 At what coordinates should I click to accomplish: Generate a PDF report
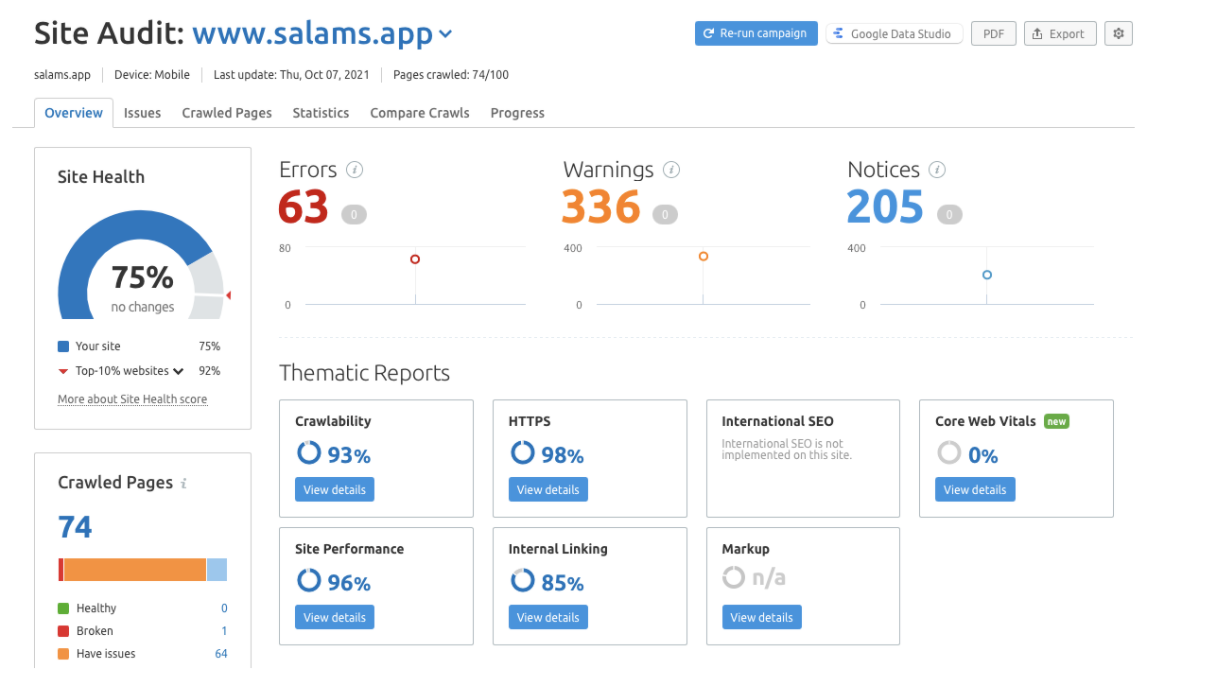pos(993,33)
